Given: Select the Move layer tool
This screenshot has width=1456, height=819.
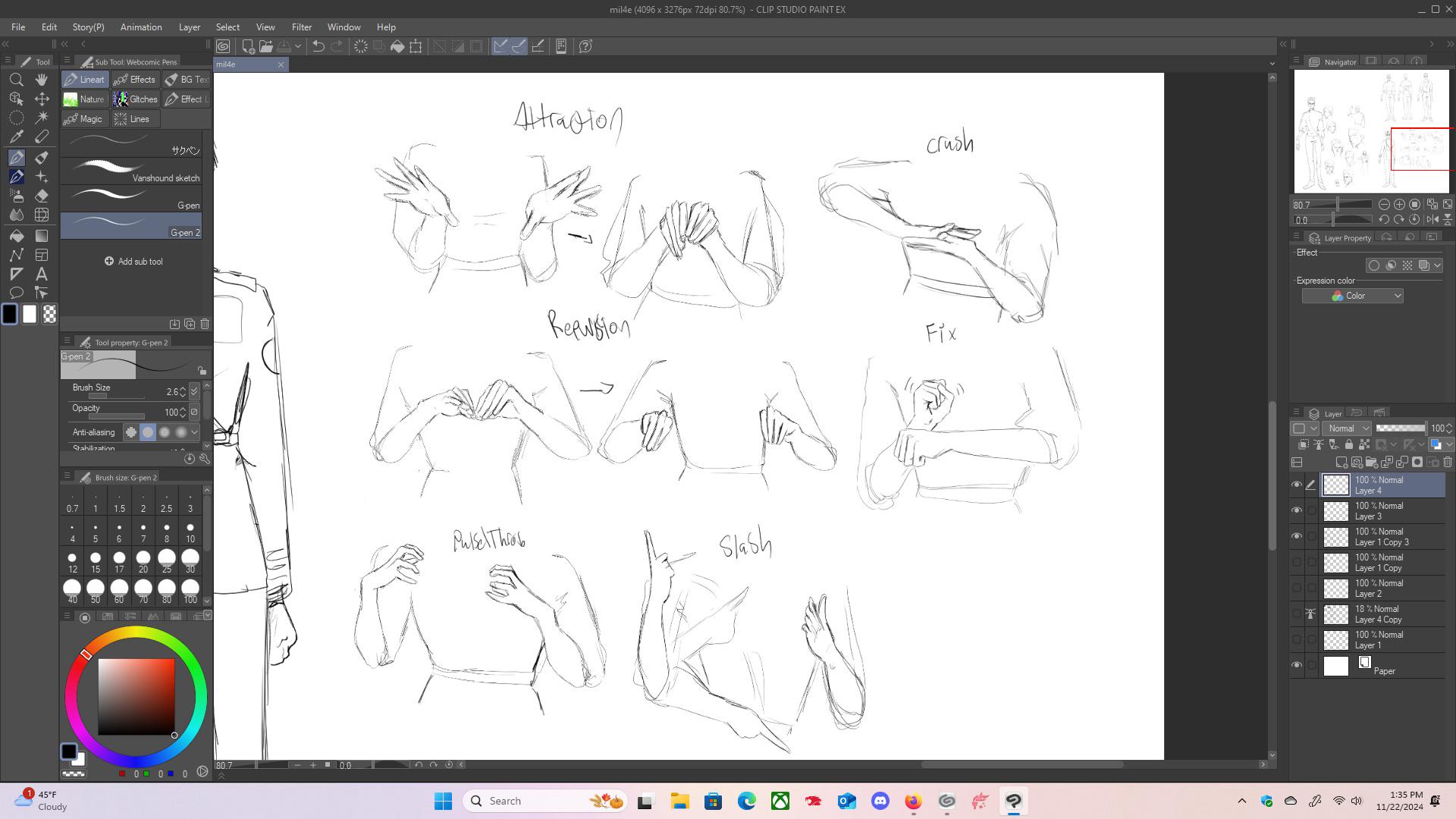Looking at the screenshot, I should tap(42, 99).
